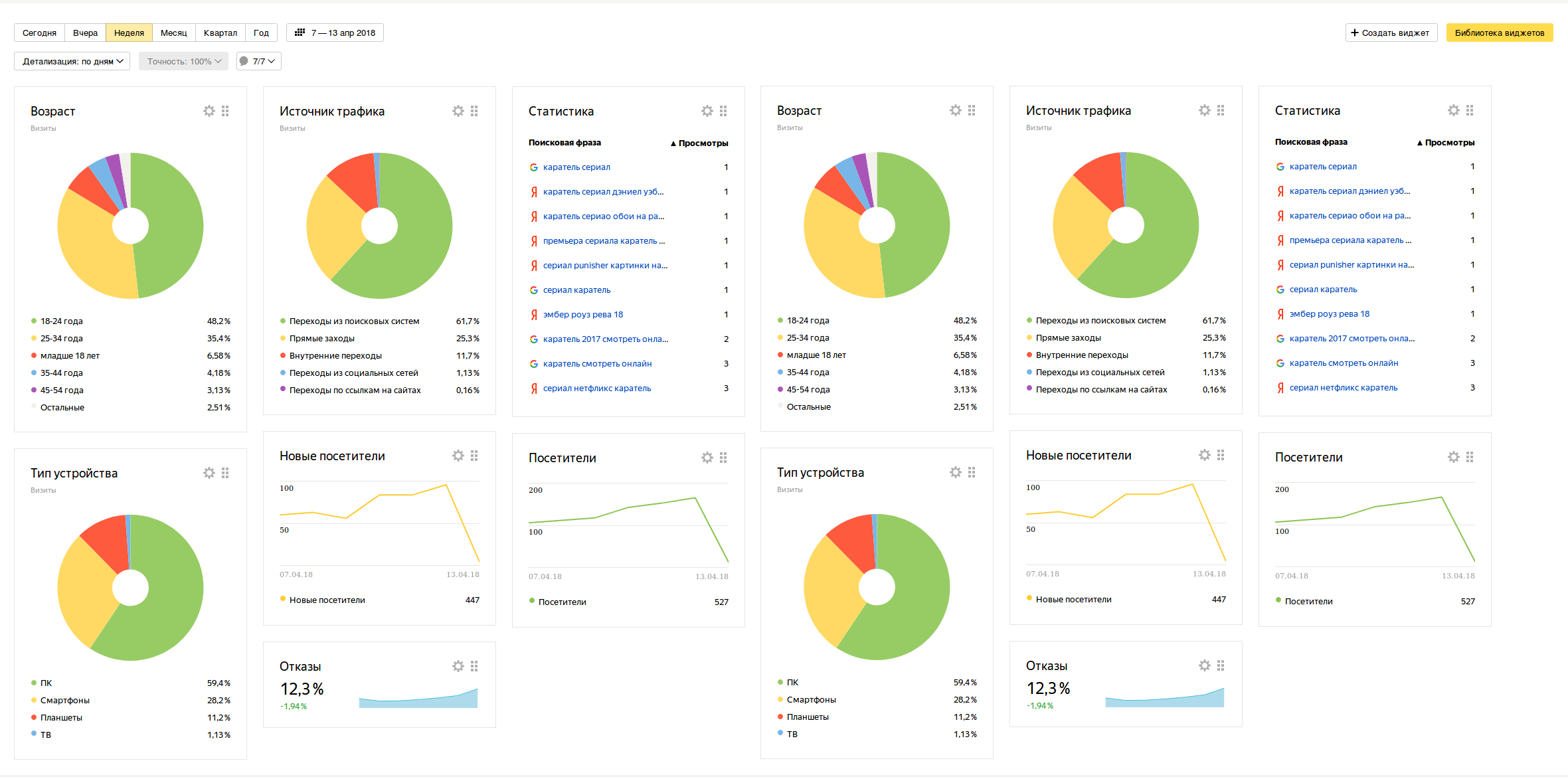Open gear settings on left Новые посетители widget
This screenshot has width=1568, height=779.
pyautogui.click(x=458, y=456)
